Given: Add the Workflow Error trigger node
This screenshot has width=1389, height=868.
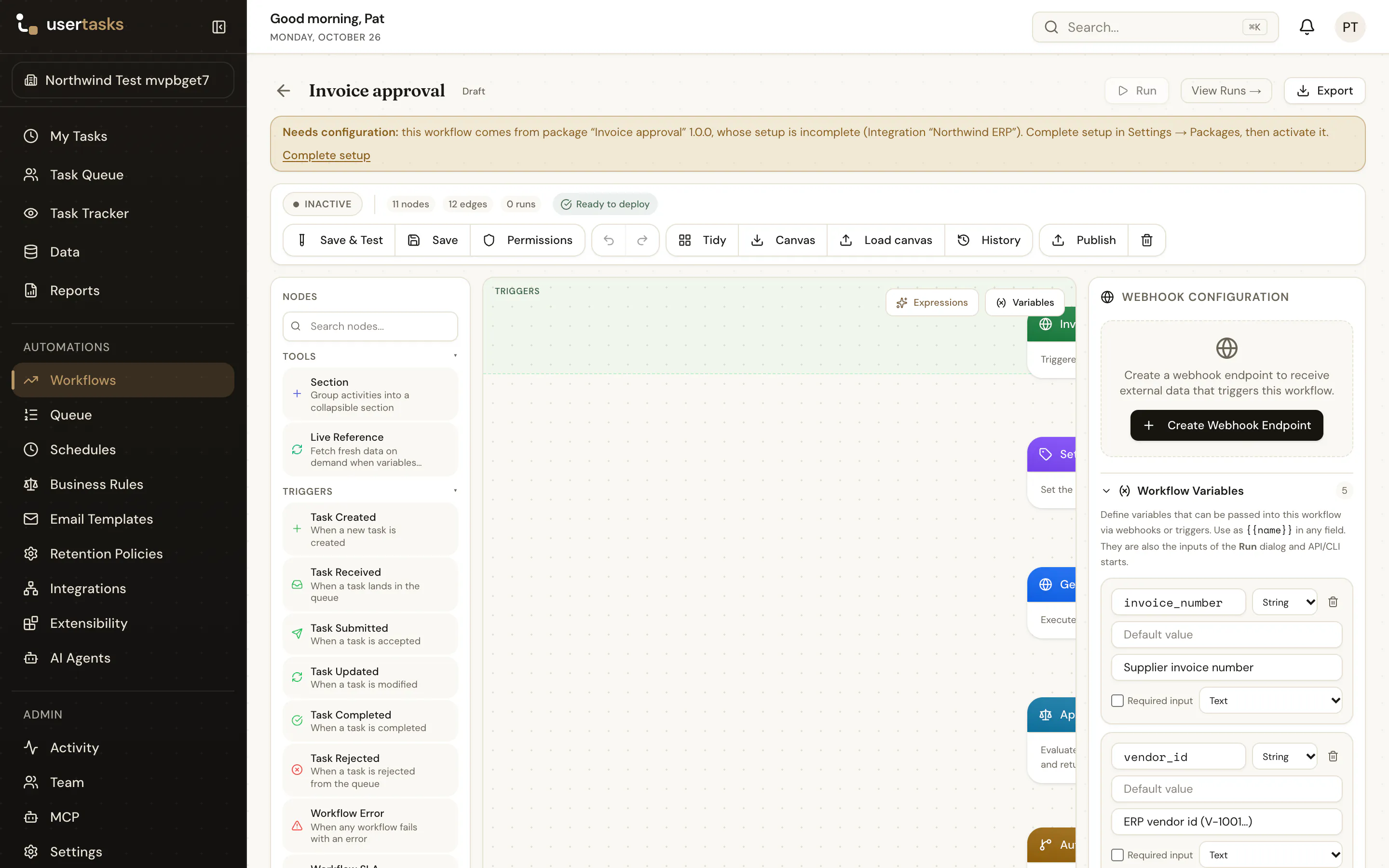Looking at the screenshot, I should click(x=370, y=826).
